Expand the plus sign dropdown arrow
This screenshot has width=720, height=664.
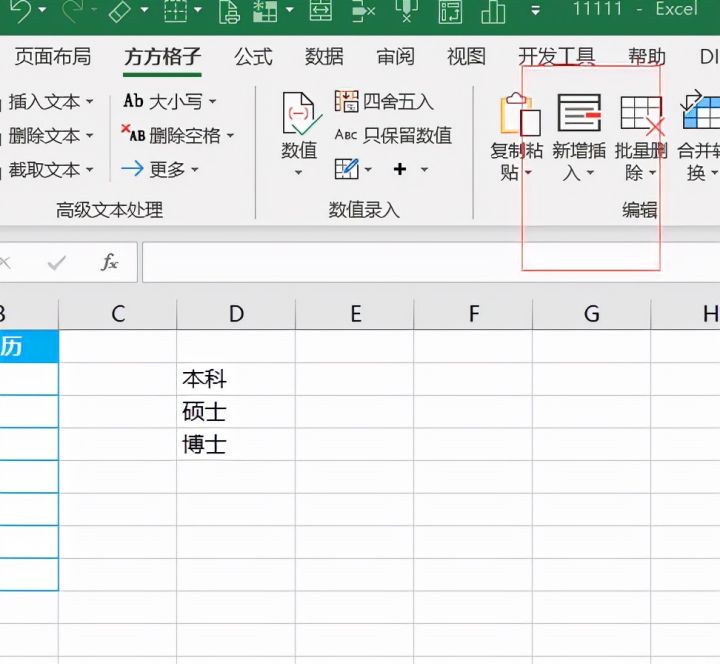[x=424, y=169]
